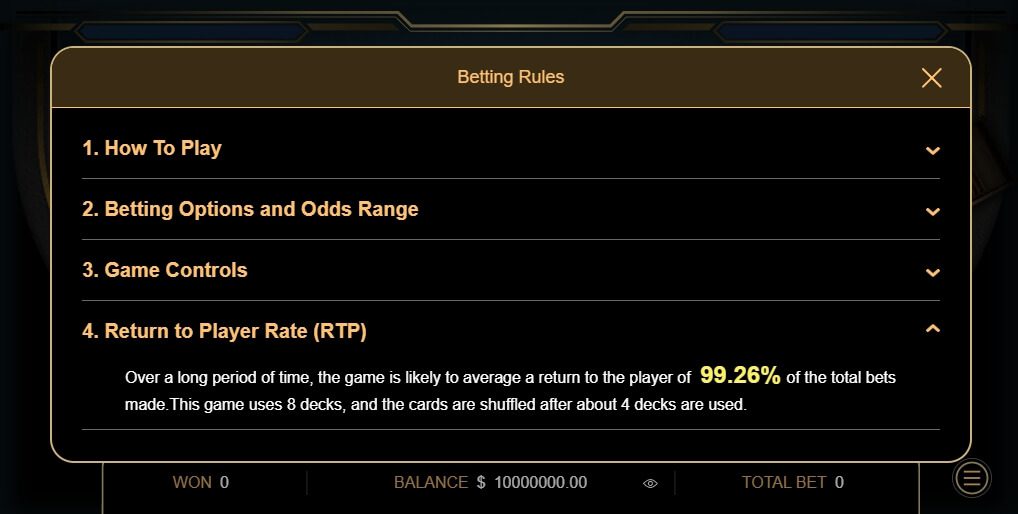Expand Game Controls chevron arrow
The width and height of the screenshot is (1018, 514).
tap(932, 273)
